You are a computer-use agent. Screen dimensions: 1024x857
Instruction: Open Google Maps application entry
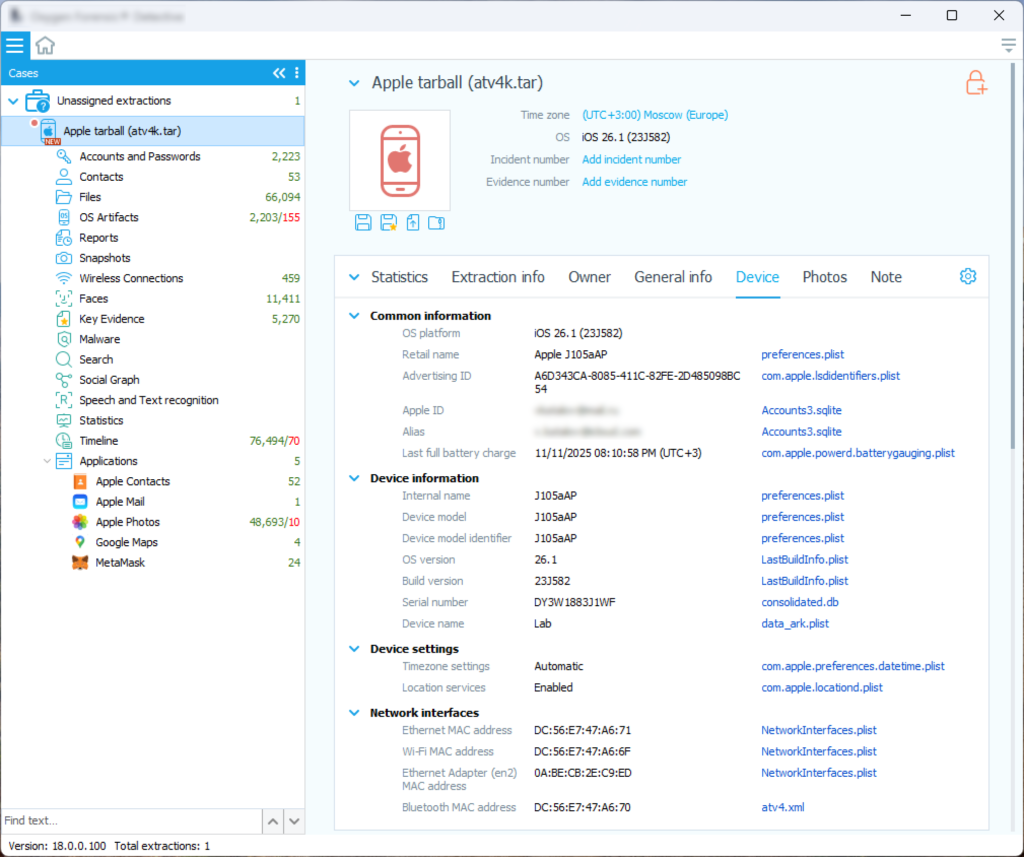click(x=126, y=542)
